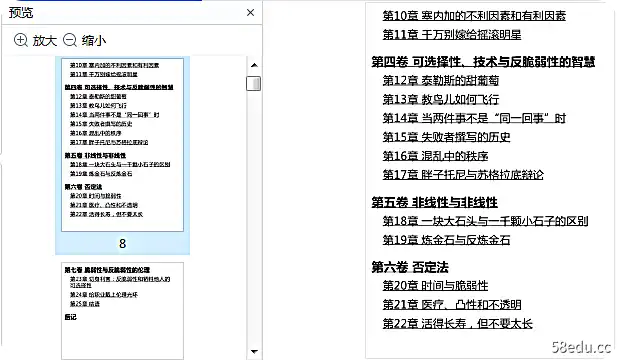Select the thumbnail showing 第七卷 page
Viewport: 618px width, 360px height.
[122, 311]
